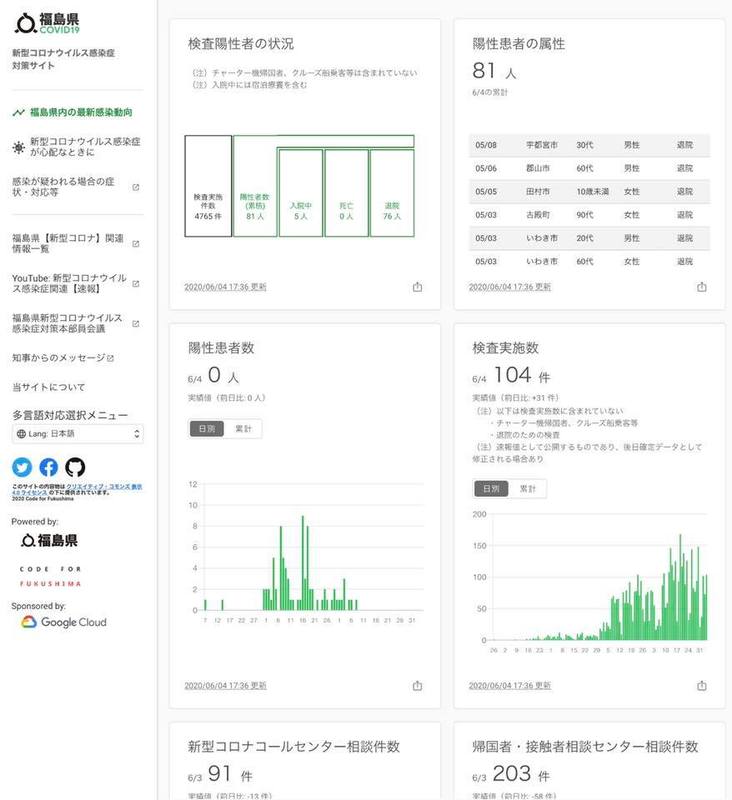The height and width of the screenshot is (800, 732).
Task: Open 新型コロナウイルス感染症が心配なときに menu item
Action: pyautogui.click(x=78, y=147)
